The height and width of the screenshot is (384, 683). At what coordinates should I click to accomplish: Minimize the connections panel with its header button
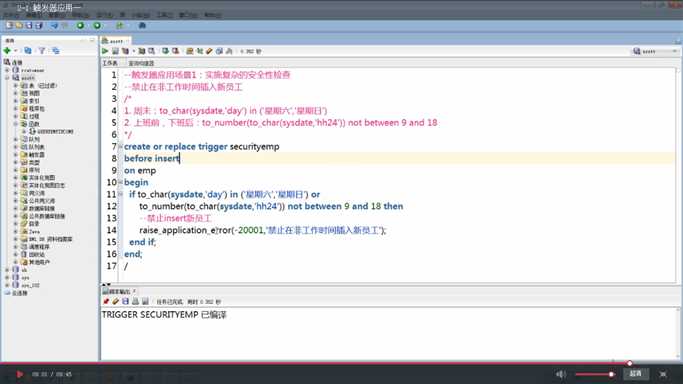[x=83, y=40]
